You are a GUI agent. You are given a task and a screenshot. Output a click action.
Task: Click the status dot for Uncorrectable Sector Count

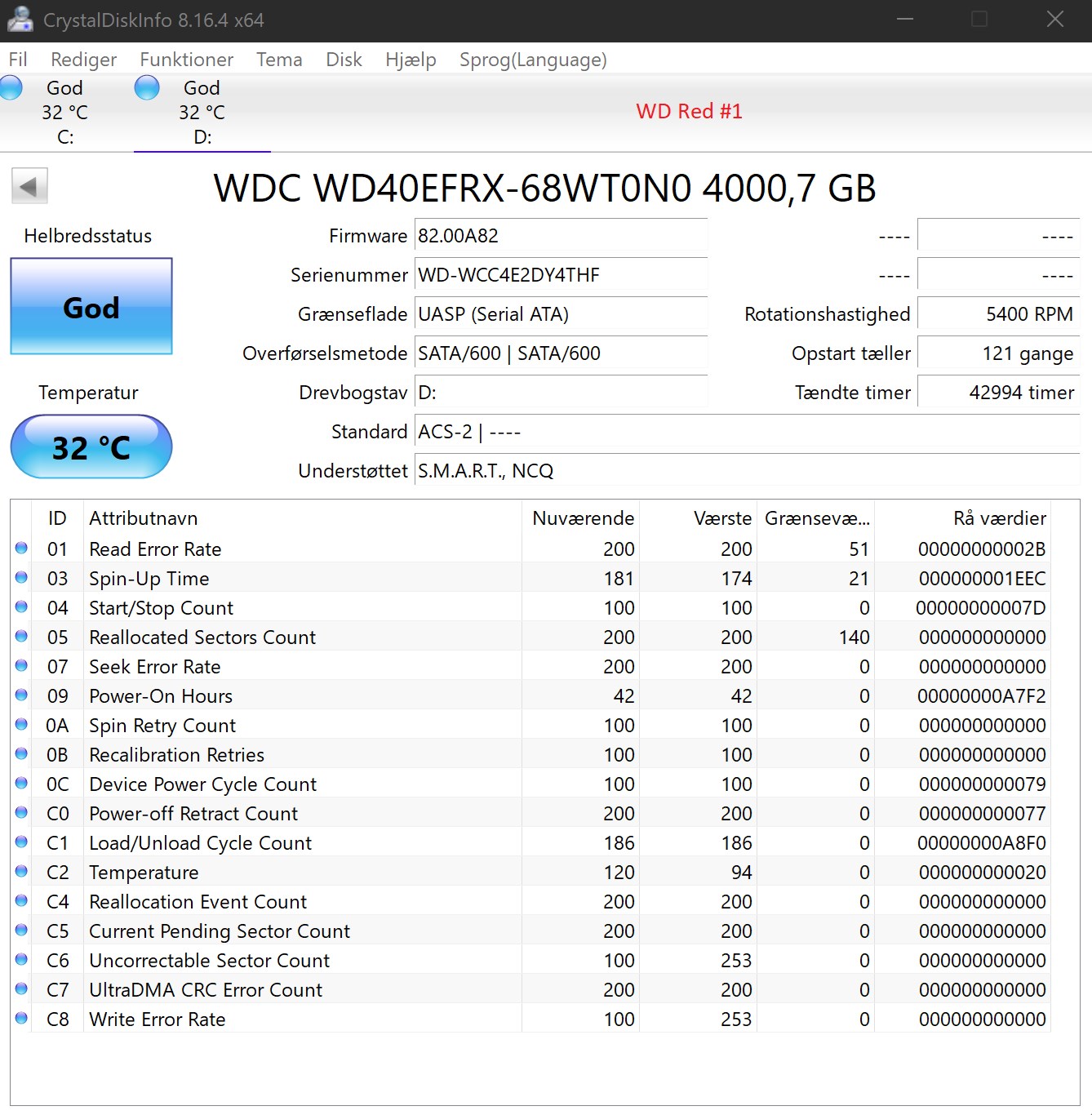[21, 960]
